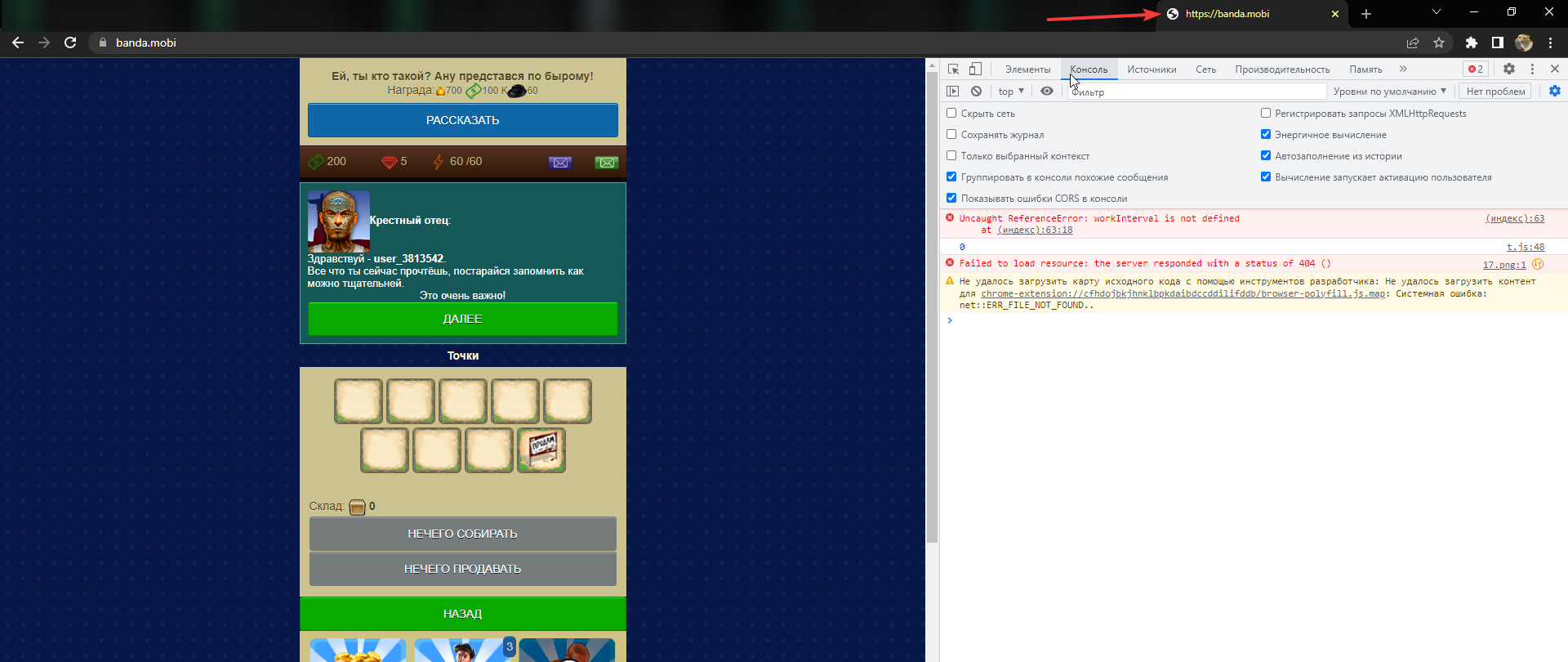Click the console "Фильтр" input field
Image resolution: width=1568 pixels, height=662 pixels.
(1196, 92)
